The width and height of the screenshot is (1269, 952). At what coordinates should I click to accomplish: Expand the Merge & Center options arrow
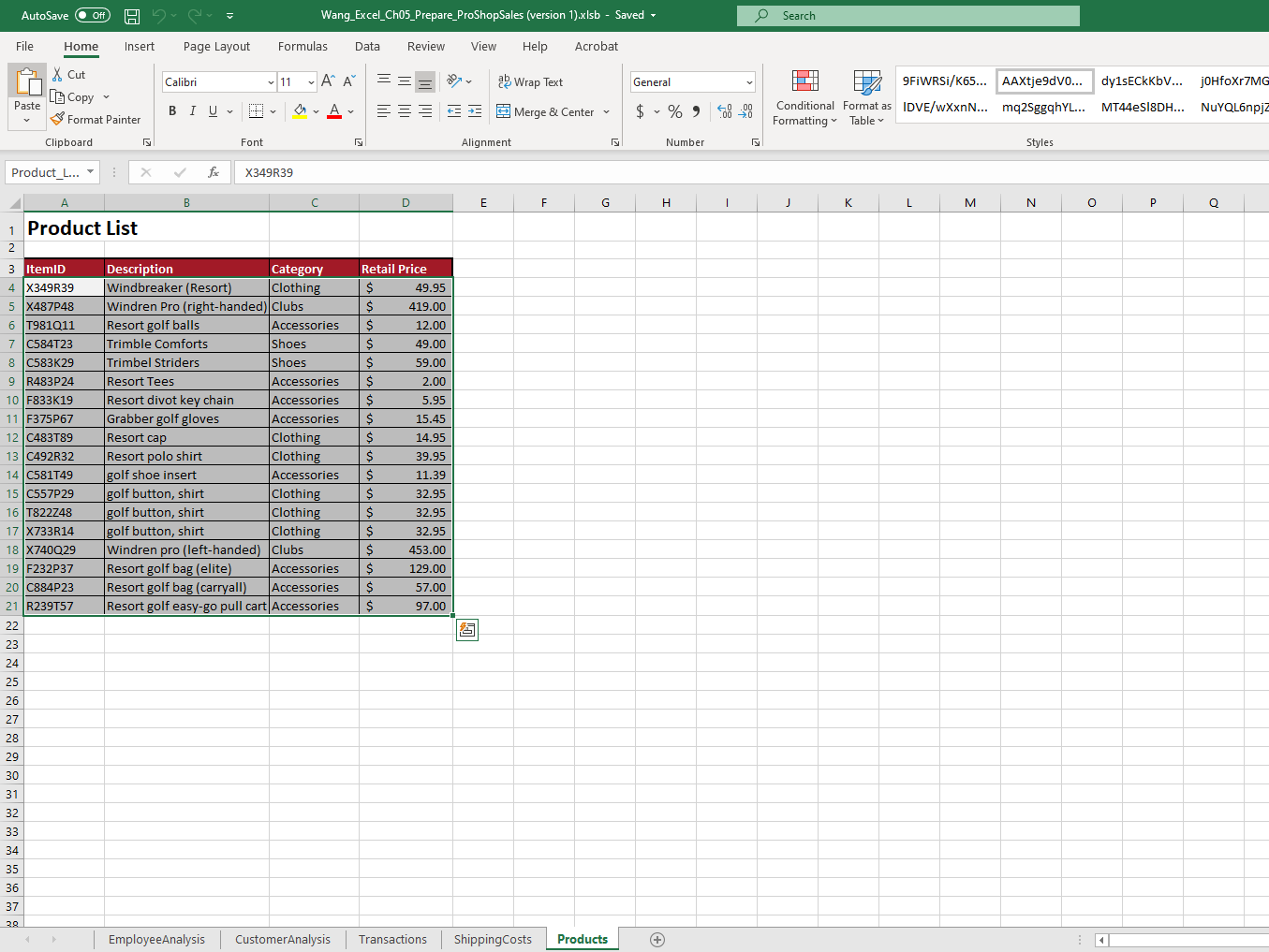607,112
